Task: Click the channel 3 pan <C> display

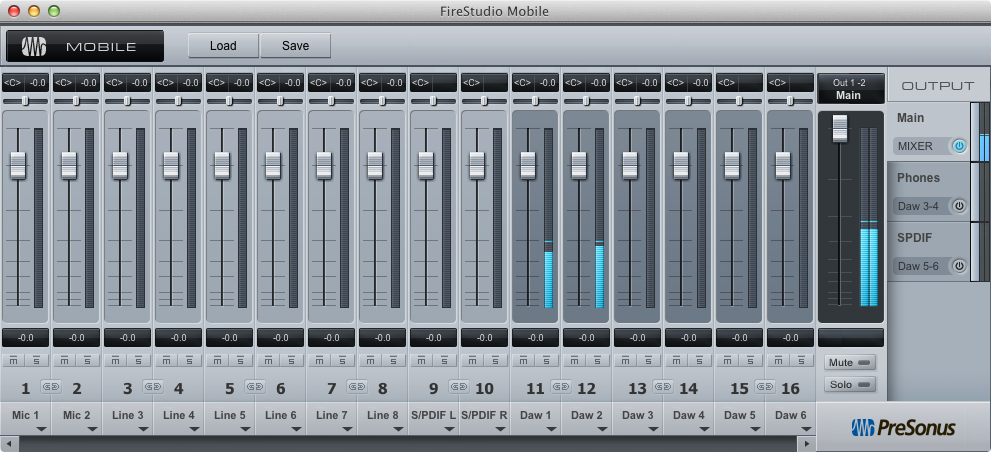Action: pos(116,83)
